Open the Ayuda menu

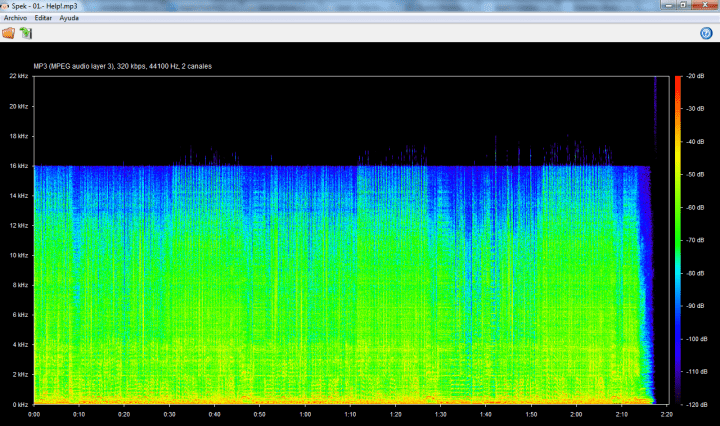[x=69, y=18]
